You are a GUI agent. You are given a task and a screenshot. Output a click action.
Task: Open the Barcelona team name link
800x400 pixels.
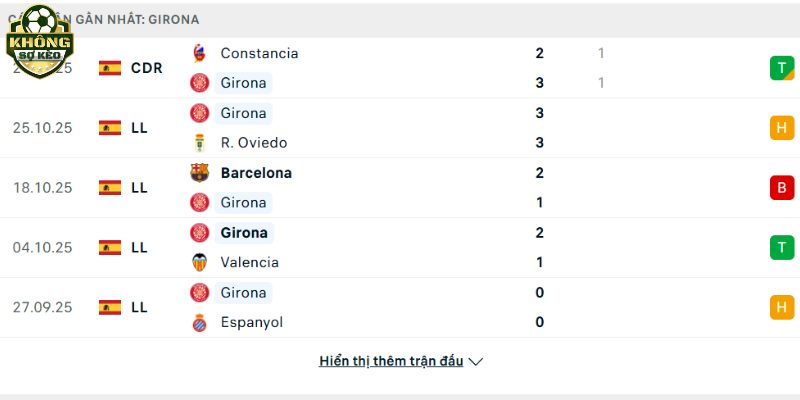(x=256, y=173)
